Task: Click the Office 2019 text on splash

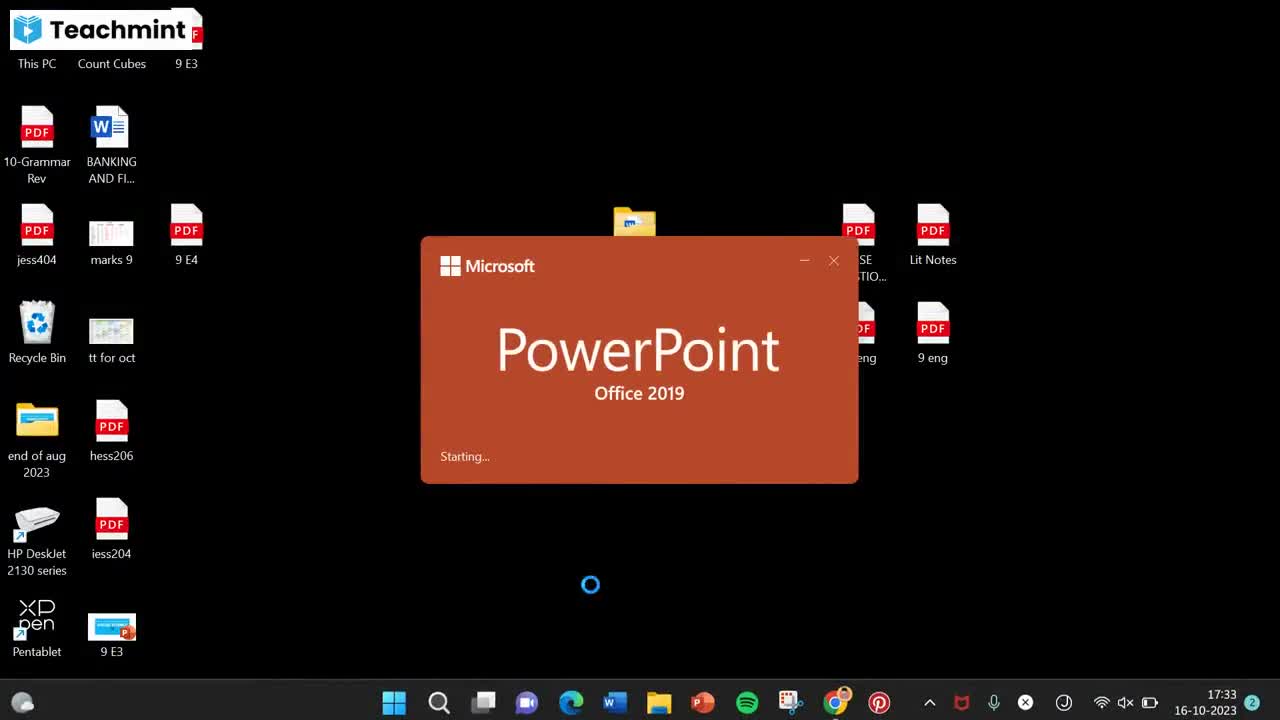Action: (639, 394)
